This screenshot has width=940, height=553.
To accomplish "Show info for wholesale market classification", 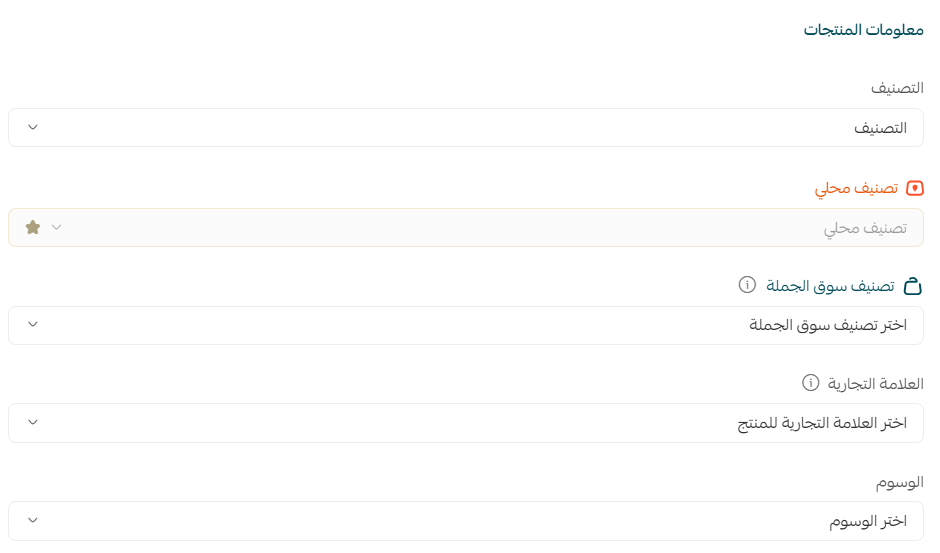I will 747,285.
